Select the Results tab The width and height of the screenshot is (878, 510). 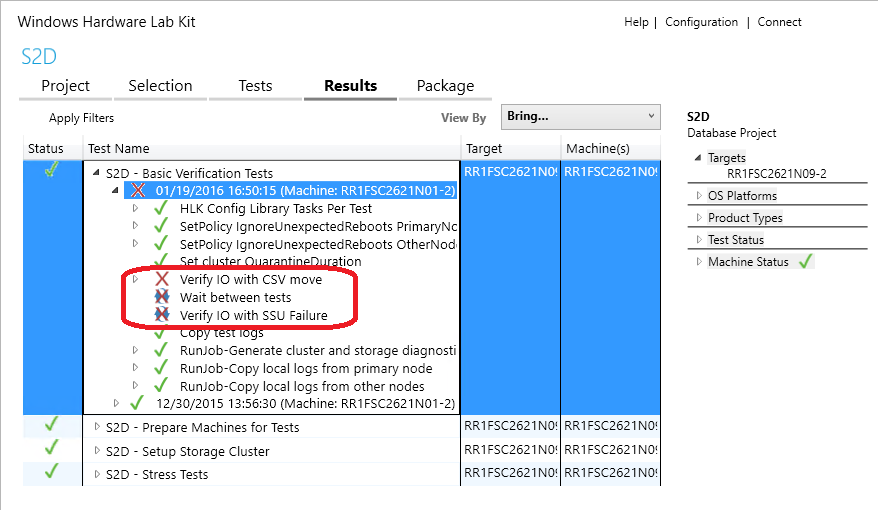tap(351, 86)
